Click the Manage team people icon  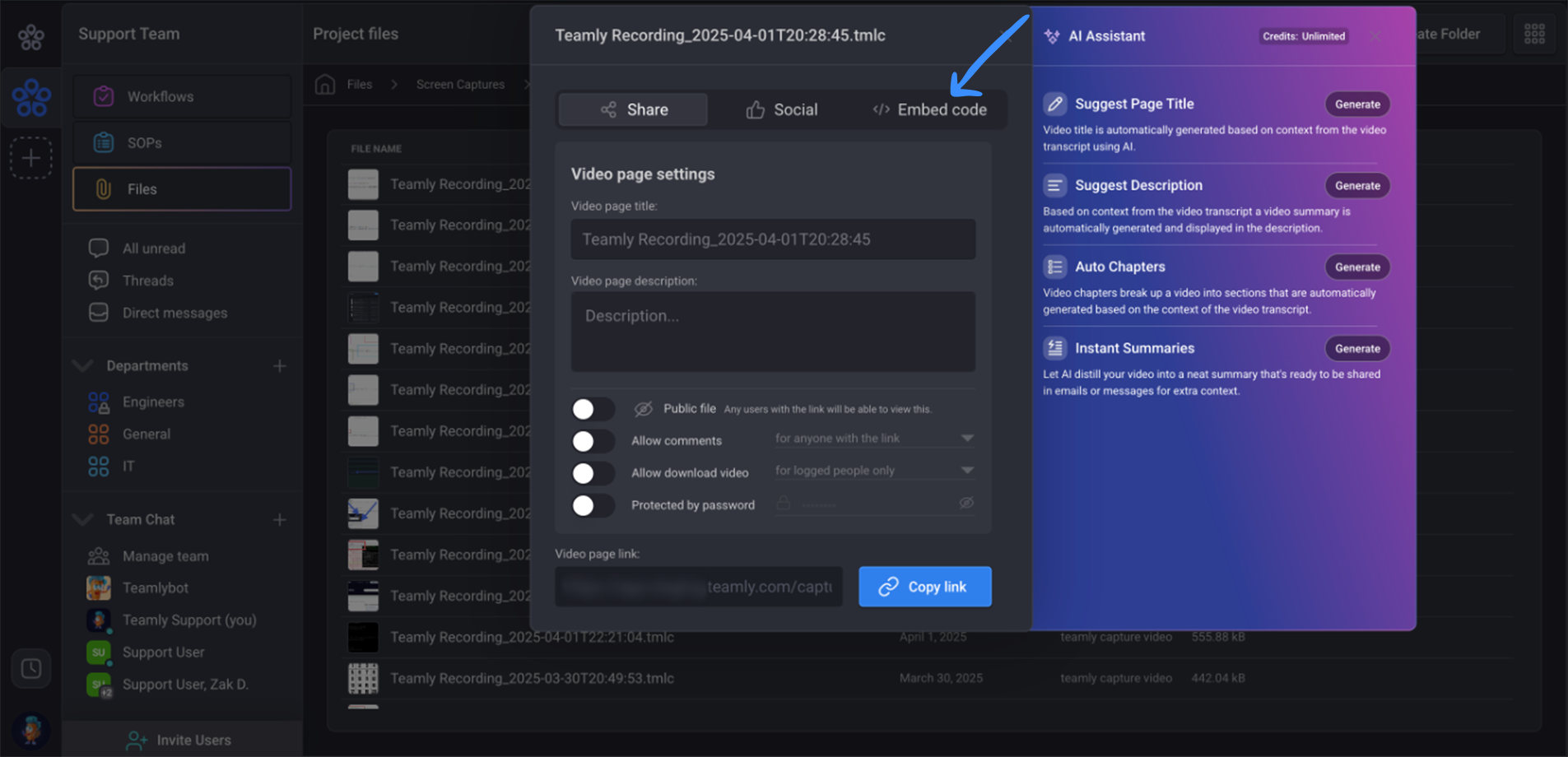point(98,556)
